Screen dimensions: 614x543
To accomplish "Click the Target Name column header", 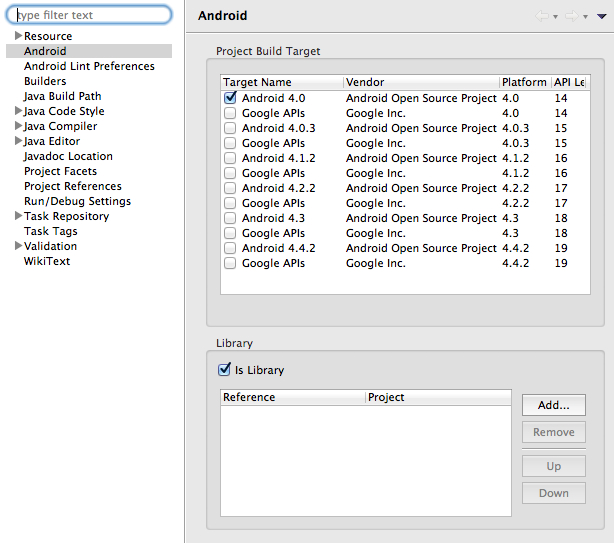I will [282, 82].
